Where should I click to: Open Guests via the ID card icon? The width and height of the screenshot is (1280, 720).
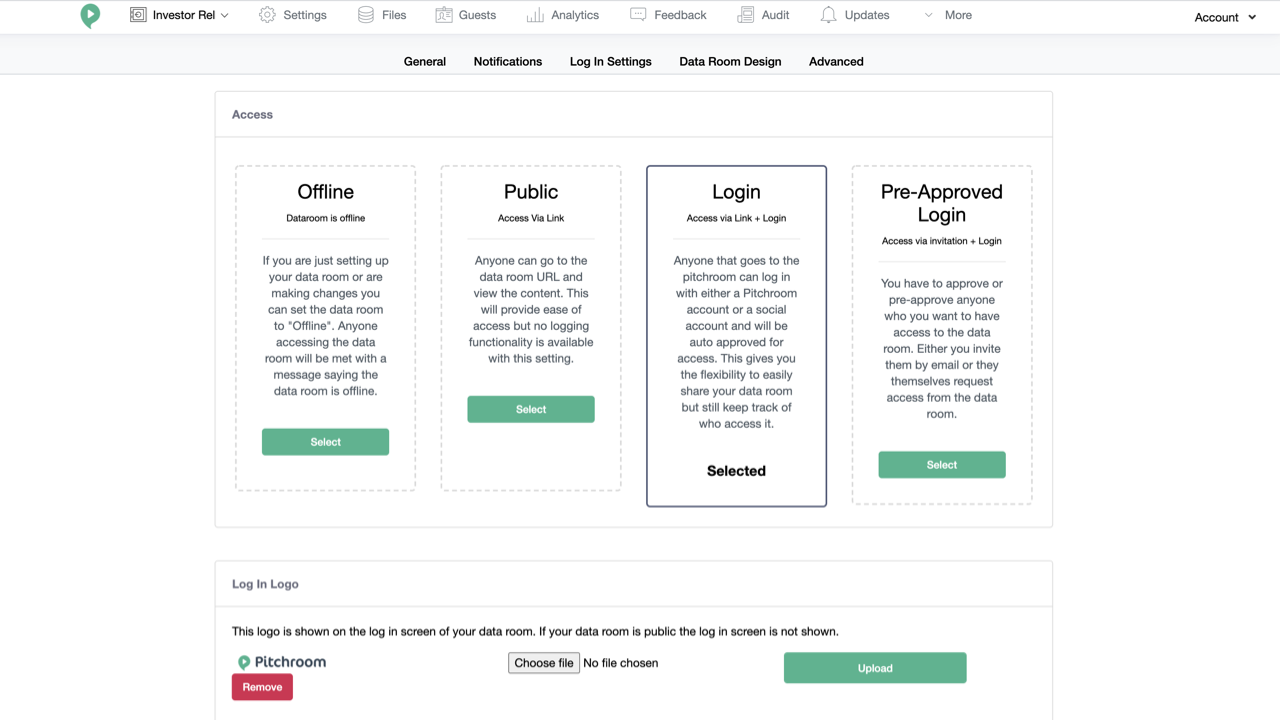[x=444, y=15]
